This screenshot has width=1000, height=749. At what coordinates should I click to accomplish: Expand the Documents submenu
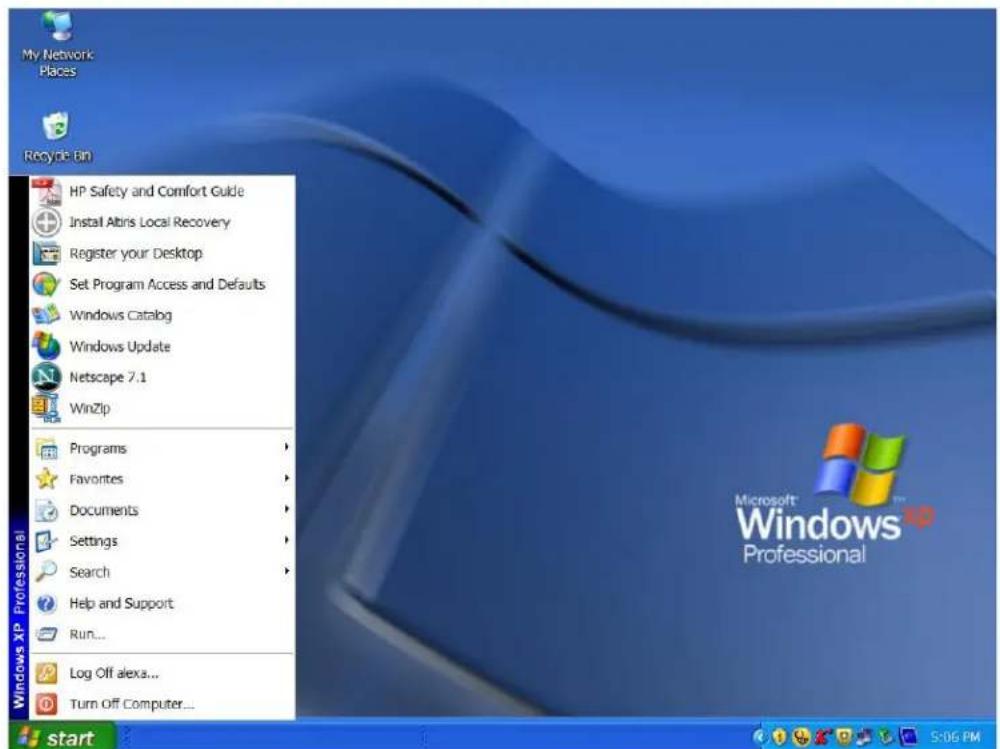point(162,510)
